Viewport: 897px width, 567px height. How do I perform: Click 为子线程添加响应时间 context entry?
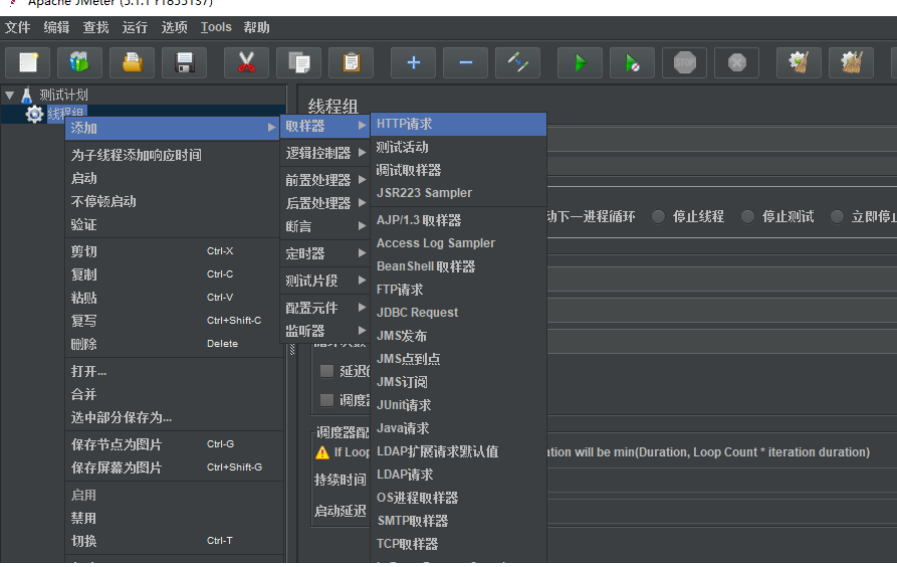[172, 155]
